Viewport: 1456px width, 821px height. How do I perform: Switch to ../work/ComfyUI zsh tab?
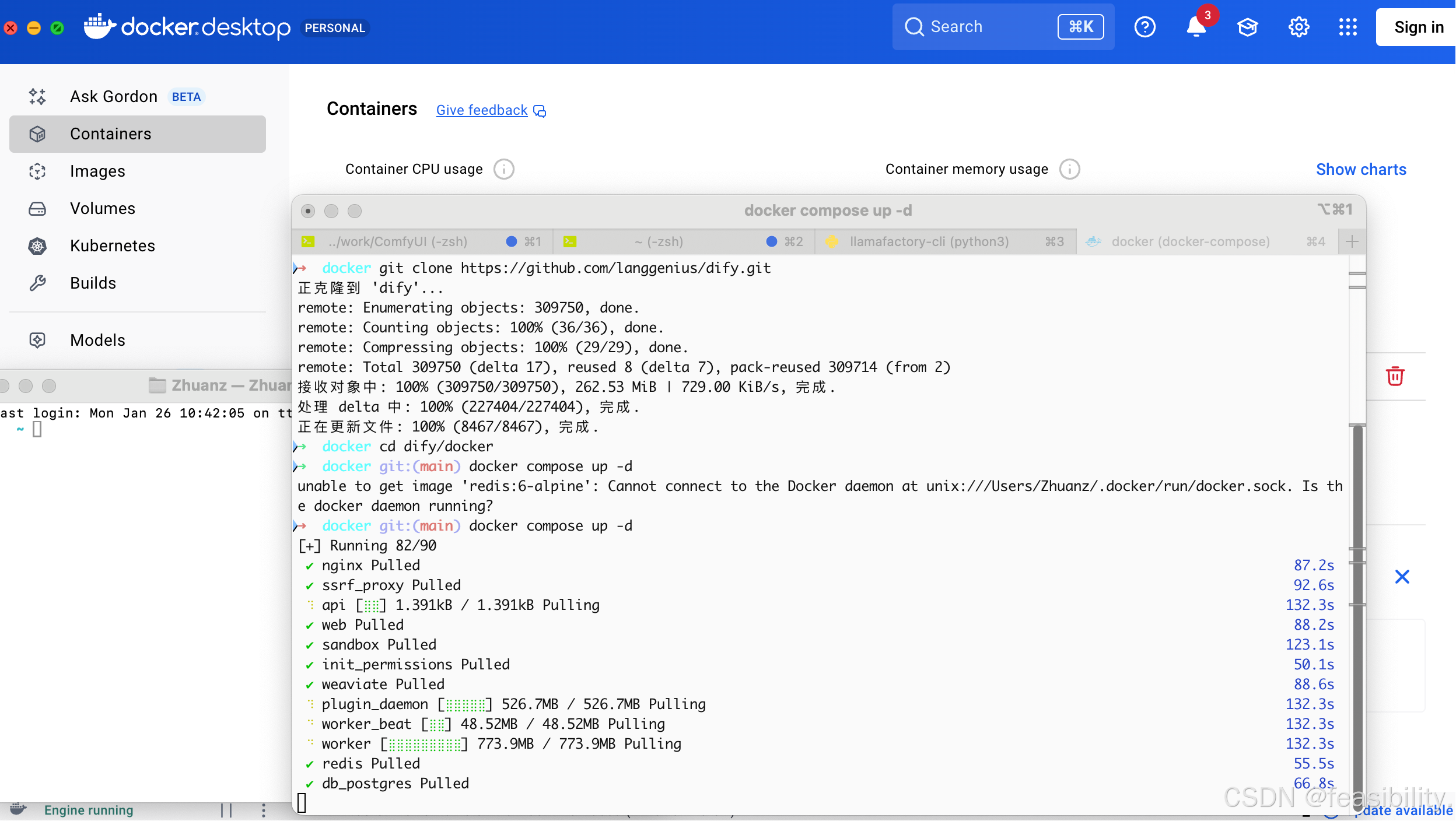click(x=398, y=242)
